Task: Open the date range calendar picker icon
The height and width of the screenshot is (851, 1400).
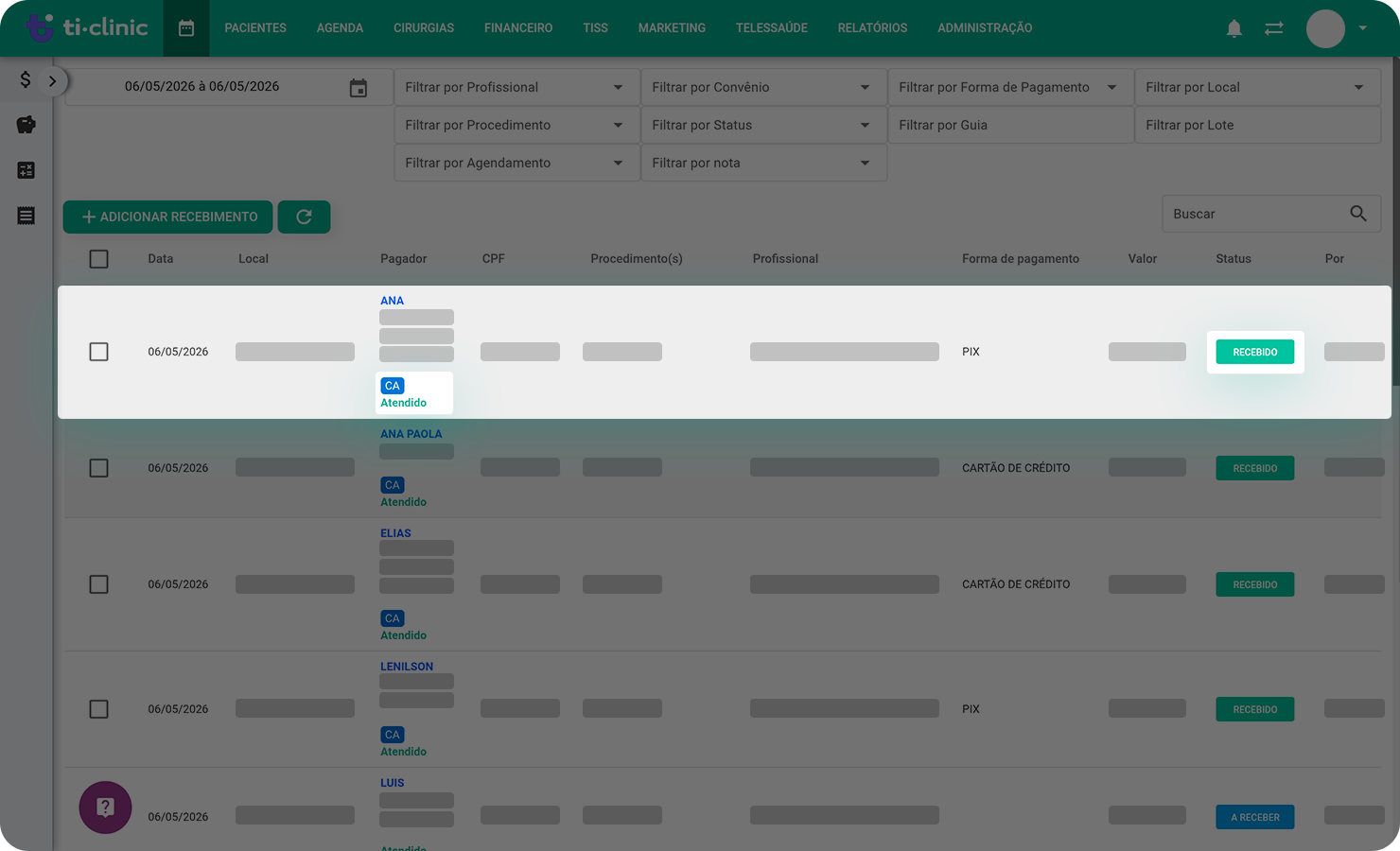Action: pyautogui.click(x=359, y=88)
